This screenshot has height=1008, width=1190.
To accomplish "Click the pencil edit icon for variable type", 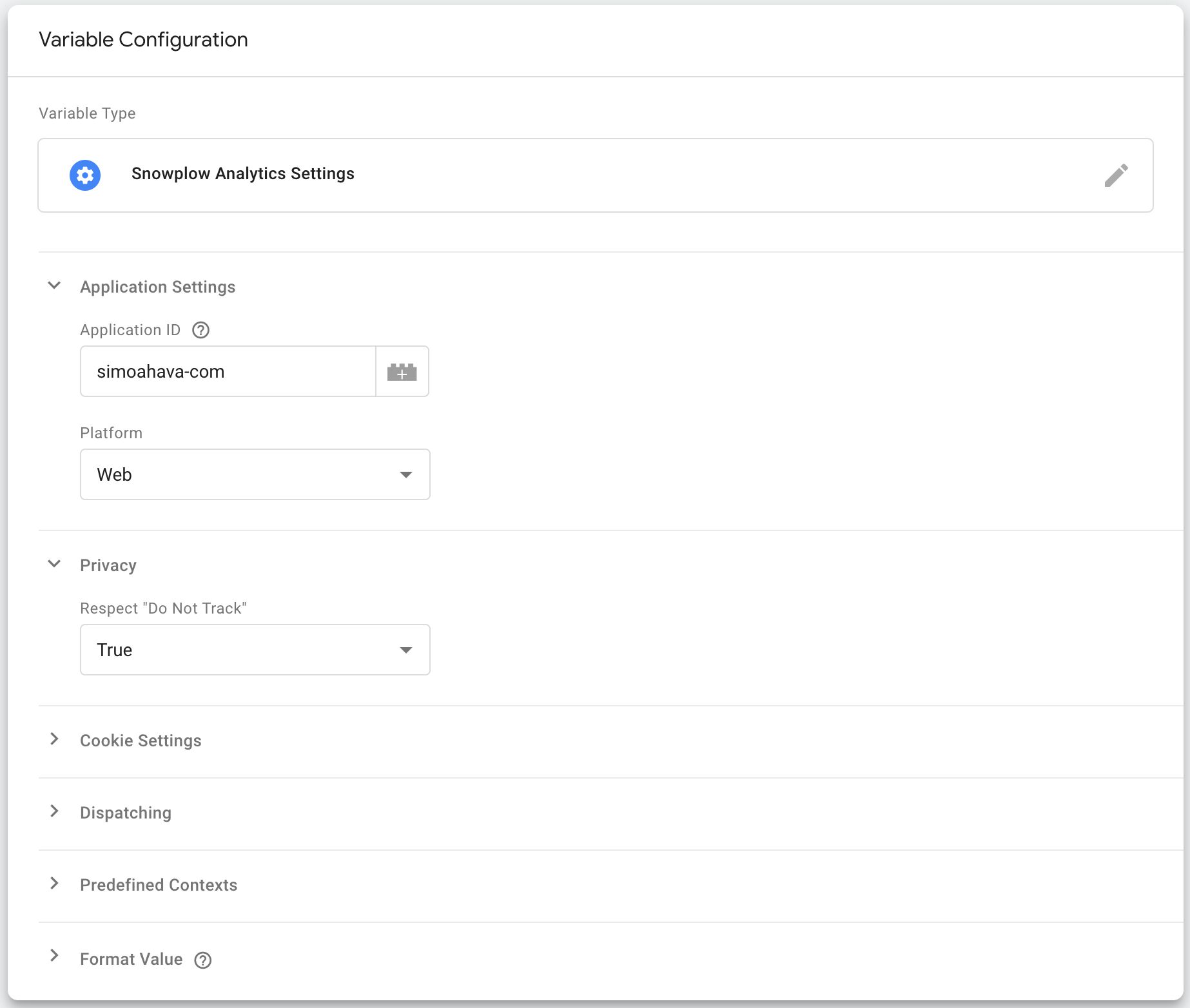I will click(x=1116, y=175).
